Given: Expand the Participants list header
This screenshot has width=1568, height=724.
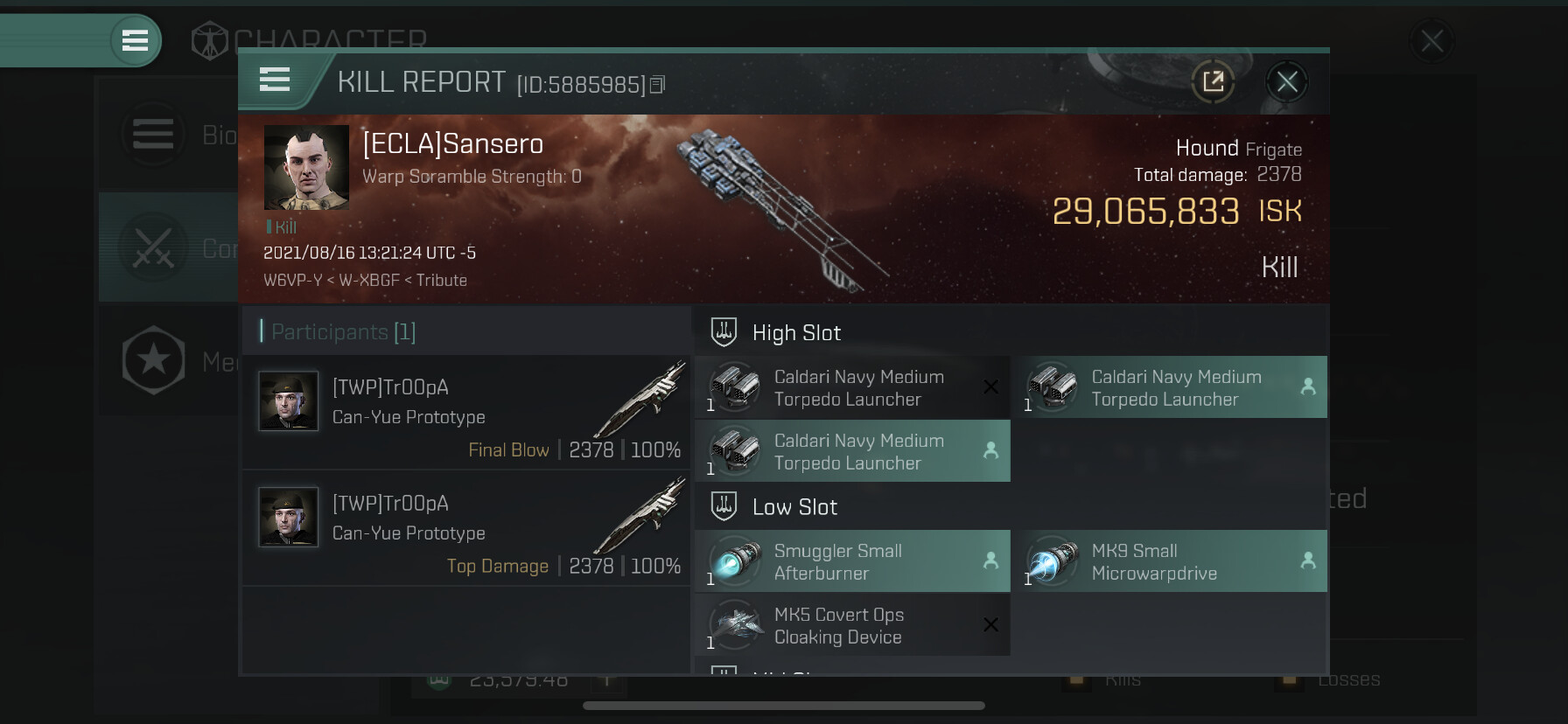Looking at the screenshot, I should click(343, 332).
